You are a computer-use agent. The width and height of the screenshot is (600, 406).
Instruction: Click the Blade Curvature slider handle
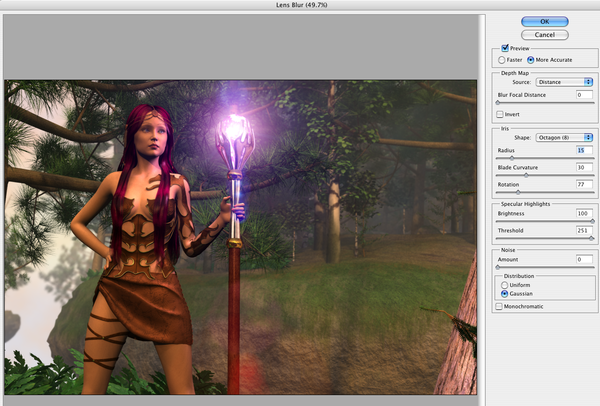coord(526,175)
